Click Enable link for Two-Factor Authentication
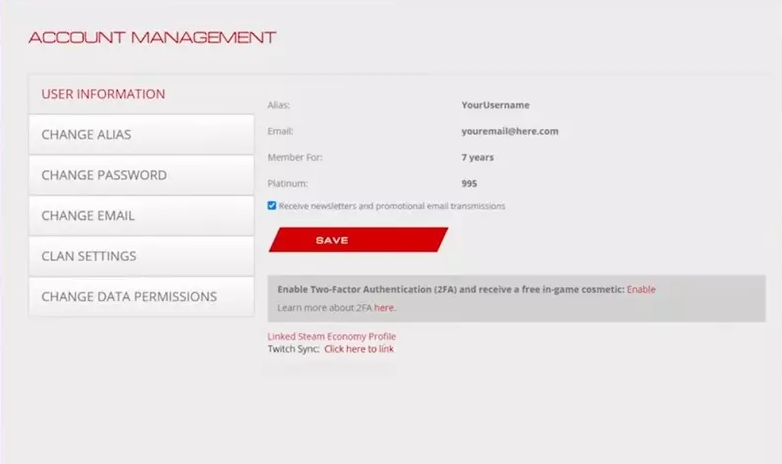 click(641, 289)
